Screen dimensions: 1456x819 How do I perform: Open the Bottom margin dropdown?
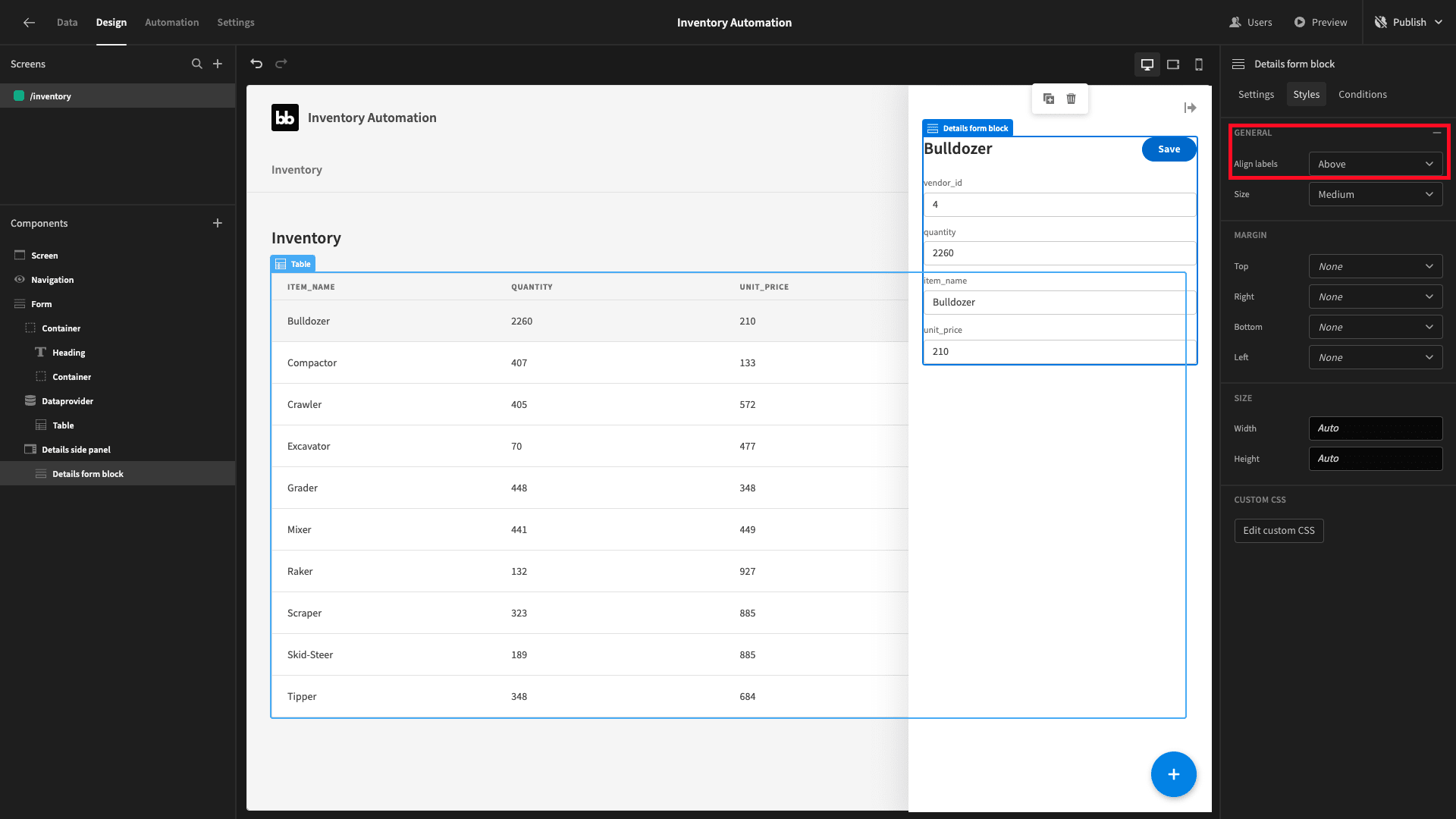click(x=1376, y=327)
